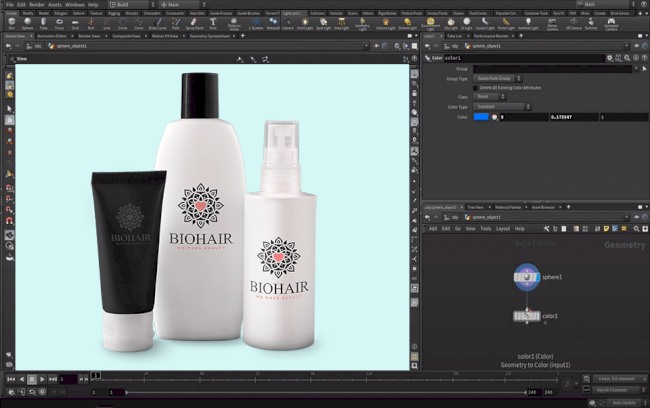
Task: Add a Camera from the shelf
Action: click(288, 24)
